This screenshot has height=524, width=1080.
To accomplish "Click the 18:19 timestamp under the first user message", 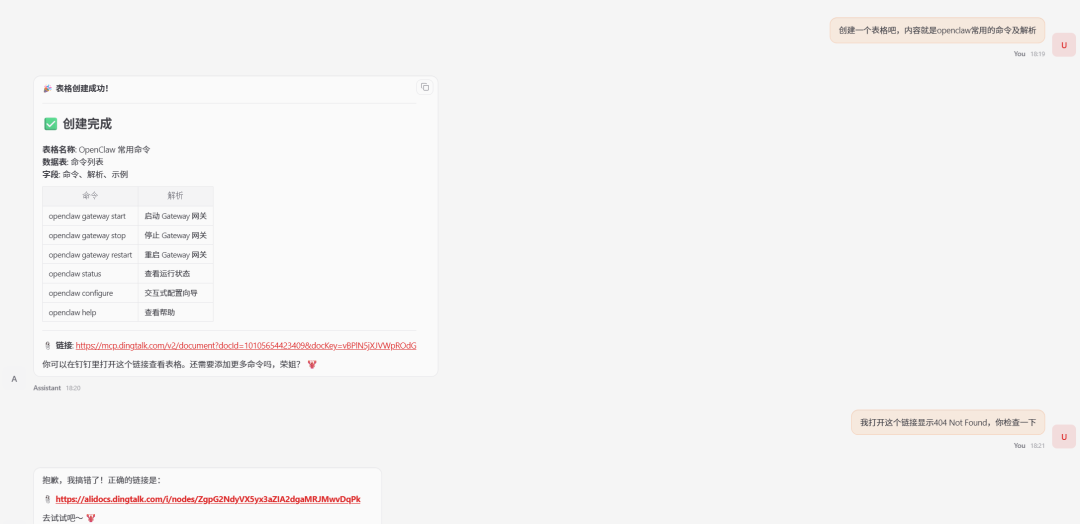I will point(1037,54).
